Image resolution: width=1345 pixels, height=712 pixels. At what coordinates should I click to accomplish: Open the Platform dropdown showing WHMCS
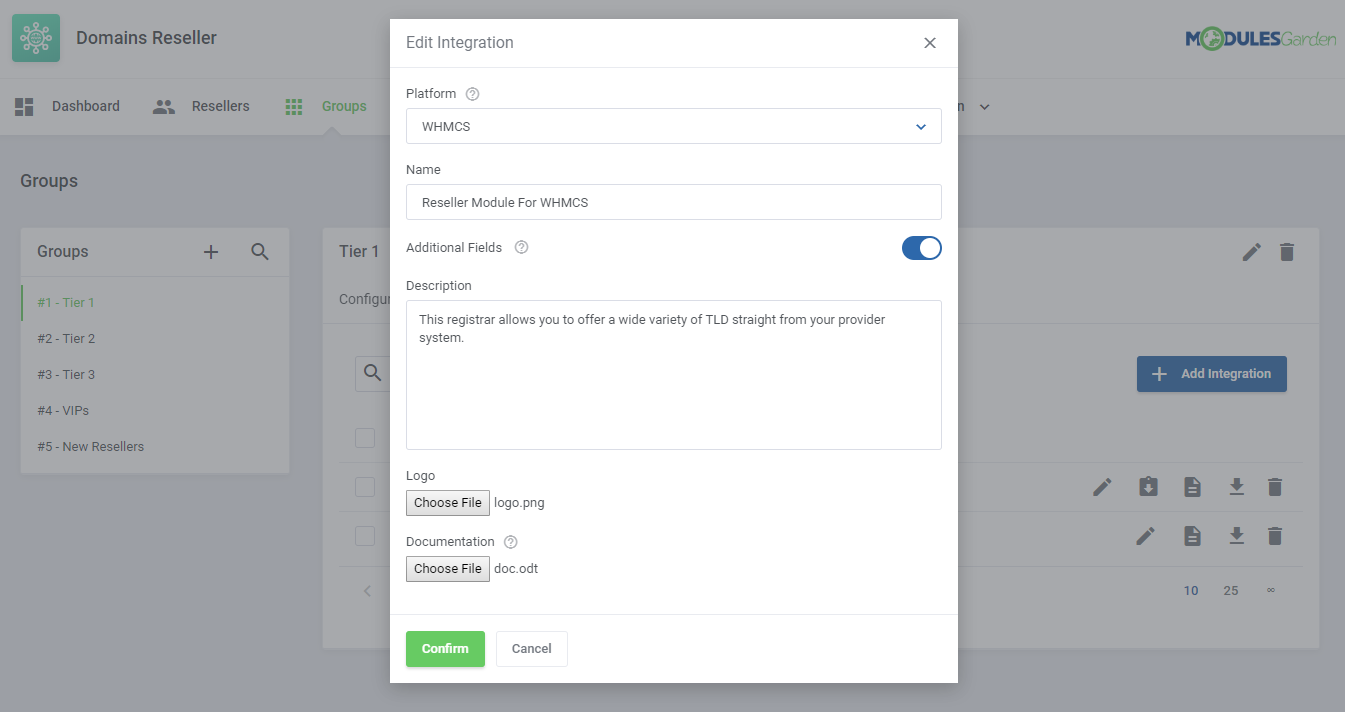coord(673,127)
